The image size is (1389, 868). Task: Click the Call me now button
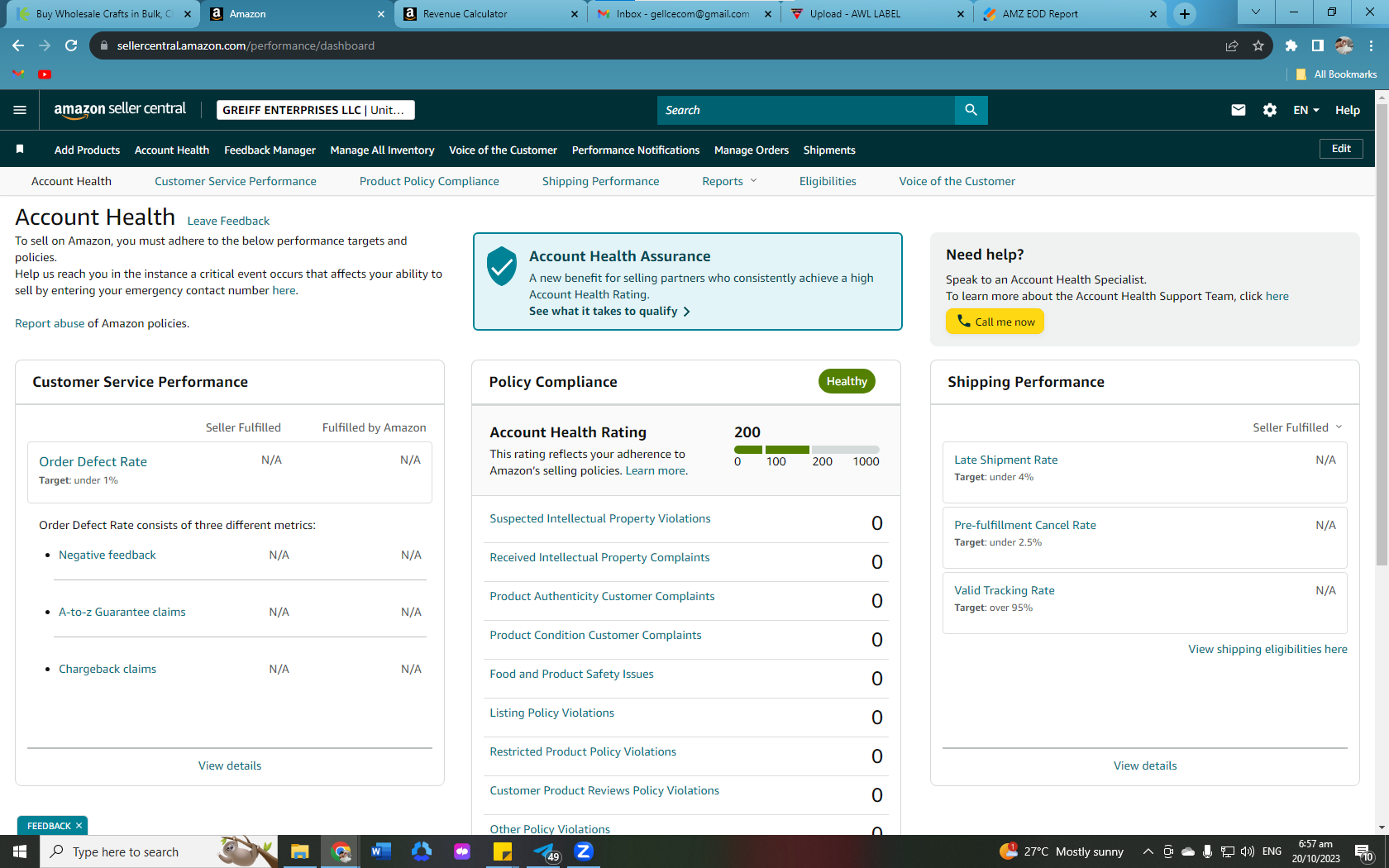pyautogui.click(x=995, y=322)
